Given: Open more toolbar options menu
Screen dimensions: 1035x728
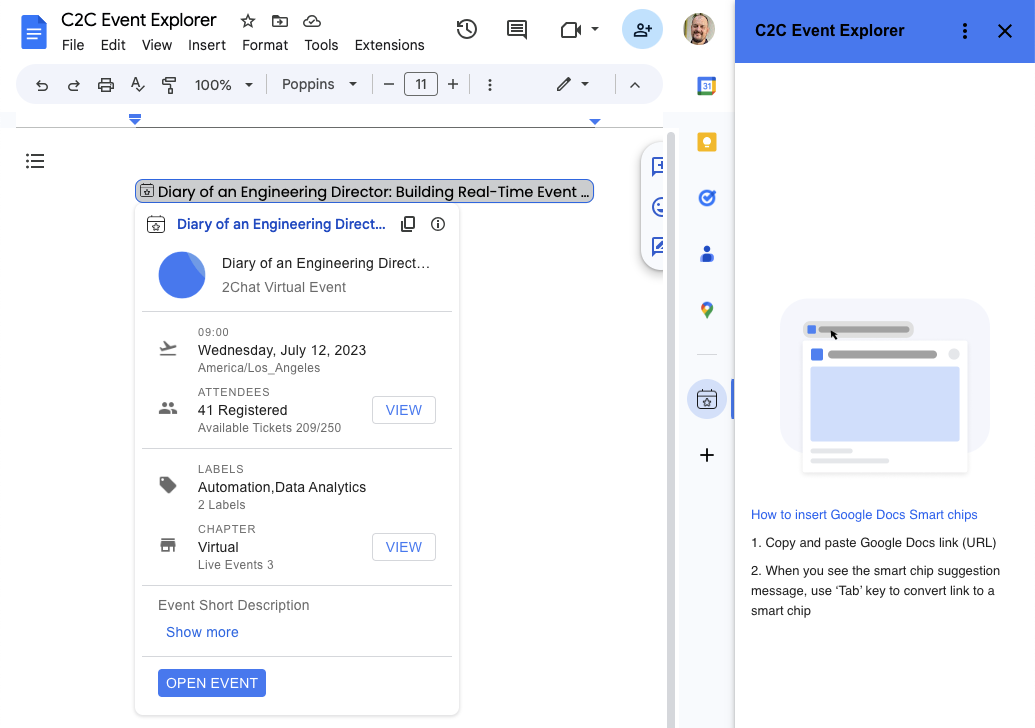Looking at the screenshot, I should pyautogui.click(x=490, y=84).
